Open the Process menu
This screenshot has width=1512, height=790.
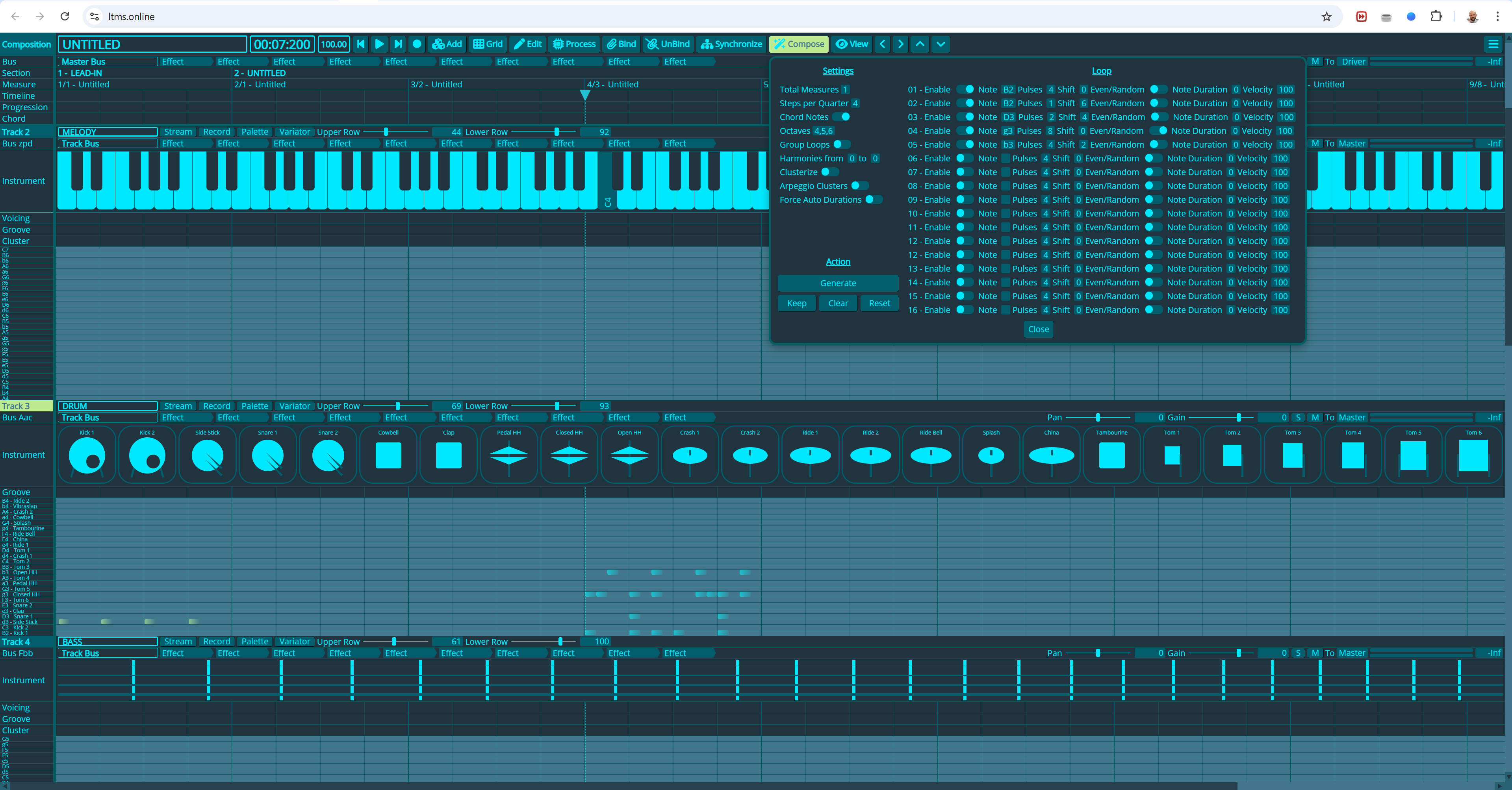point(574,44)
